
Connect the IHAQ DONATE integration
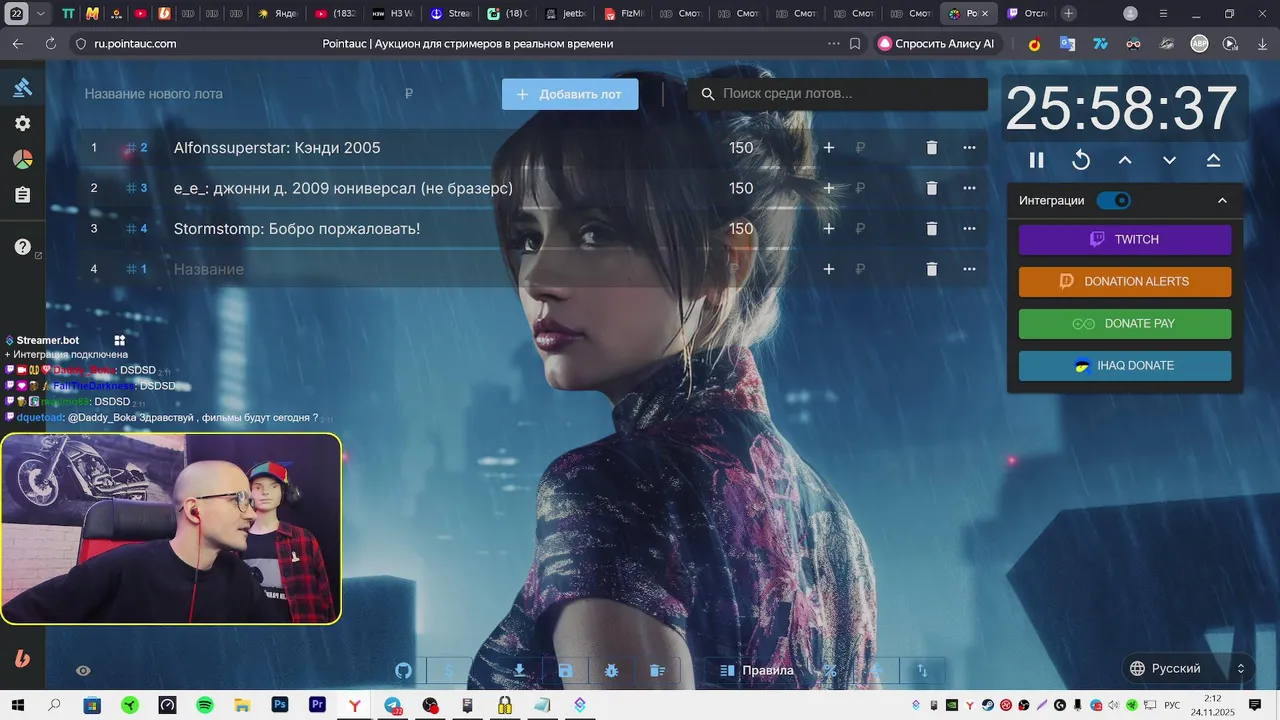click(1125, 366)
